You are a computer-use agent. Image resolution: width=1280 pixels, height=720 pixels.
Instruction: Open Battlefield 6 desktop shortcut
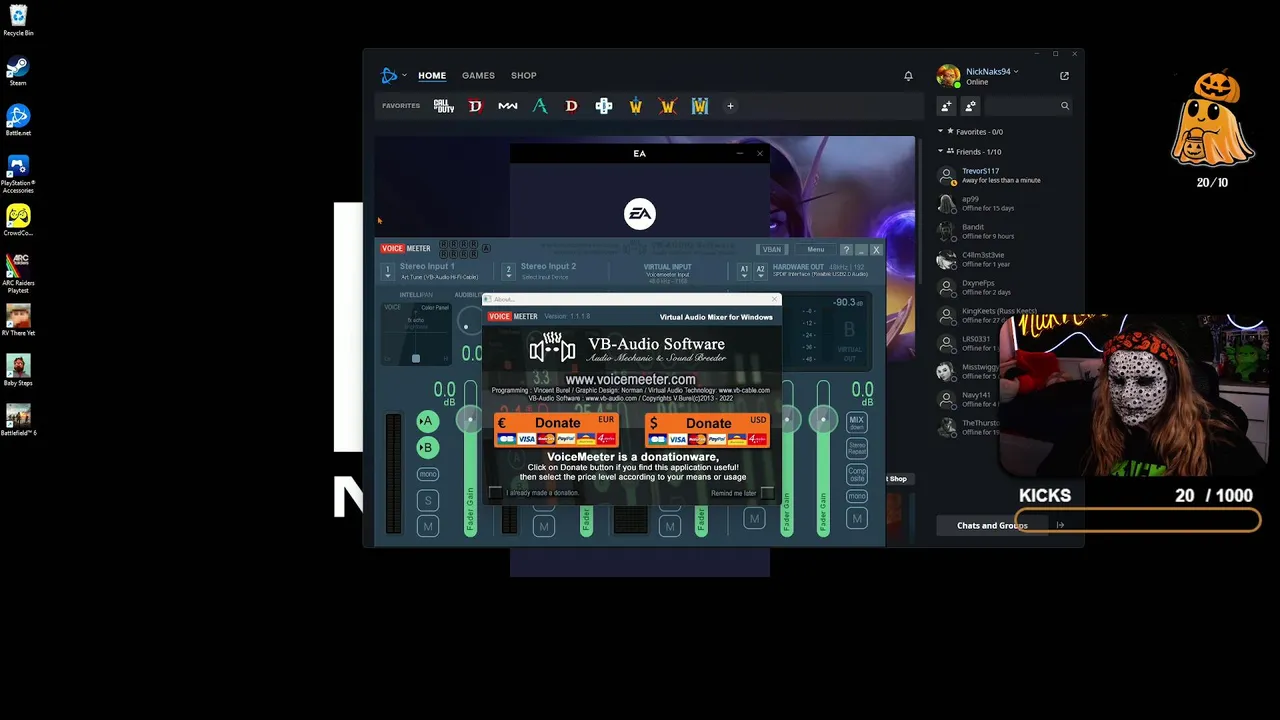point(18,420)
